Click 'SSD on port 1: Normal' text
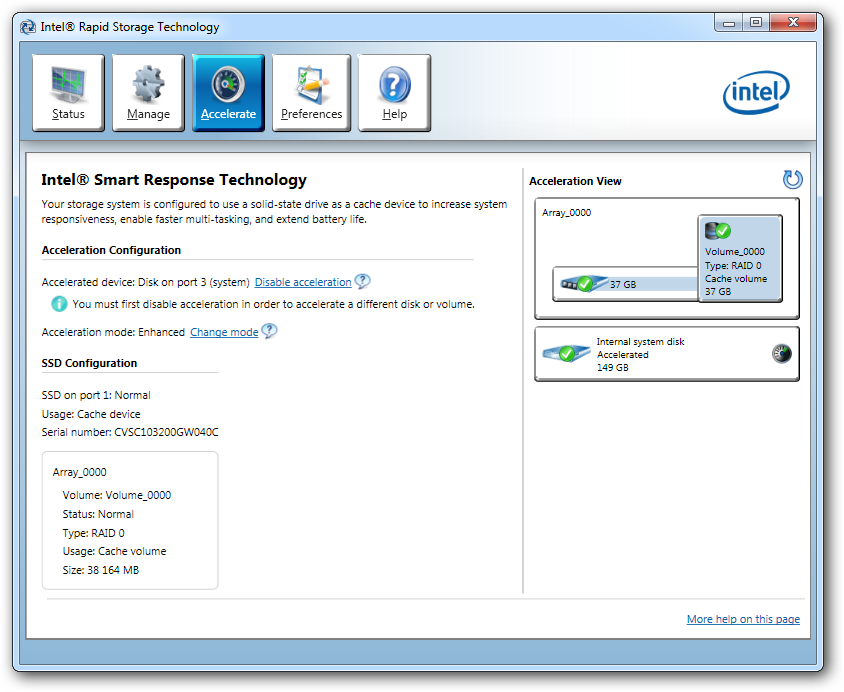844x692 pixels. pyautogui.click(x=96, y=395)
